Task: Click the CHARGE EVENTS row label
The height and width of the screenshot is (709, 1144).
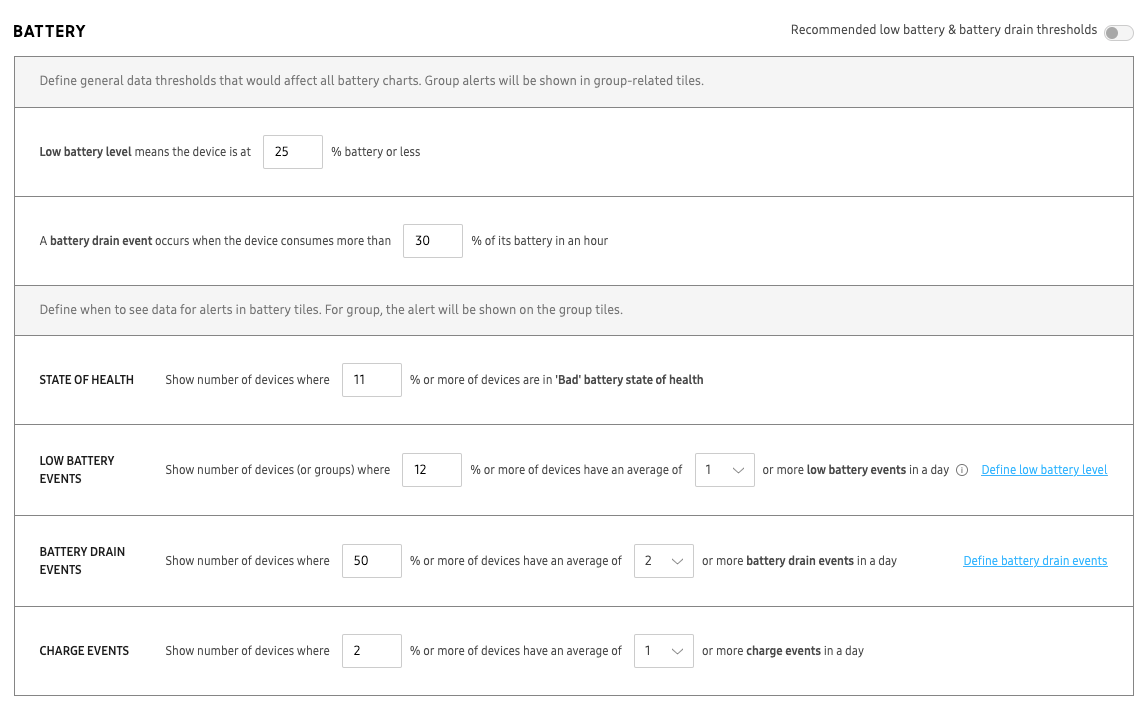Action: pyautogui.click(x=84, y=651)
